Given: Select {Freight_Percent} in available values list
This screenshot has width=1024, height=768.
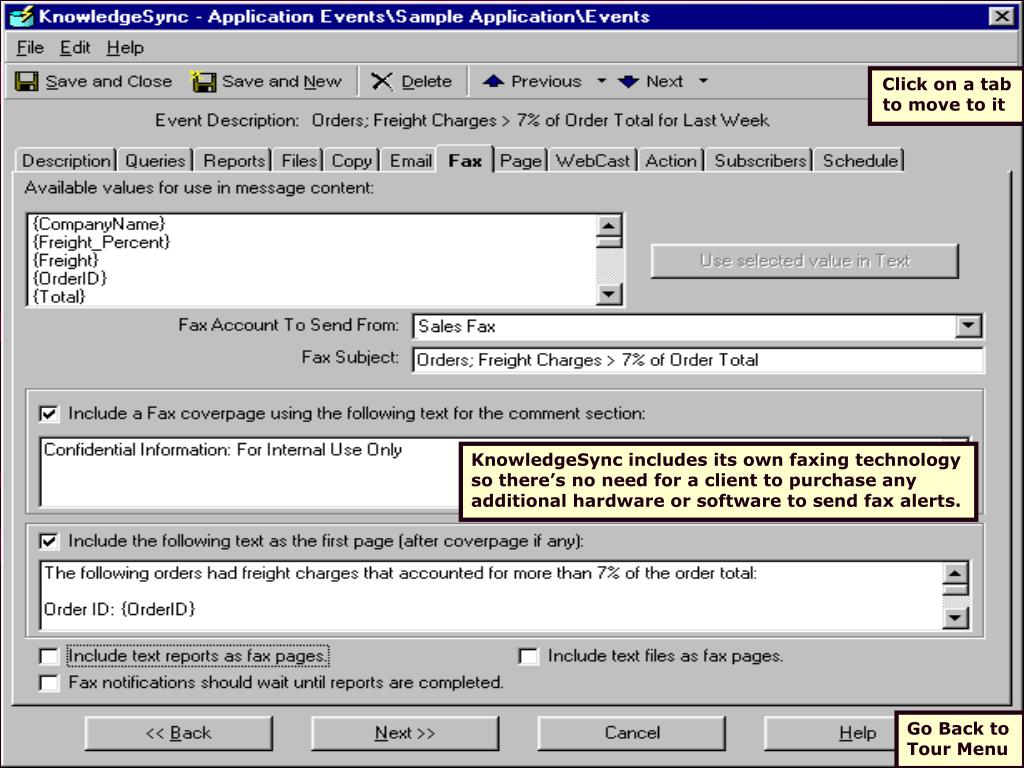Looking at the screenshot, I should 101,242.
